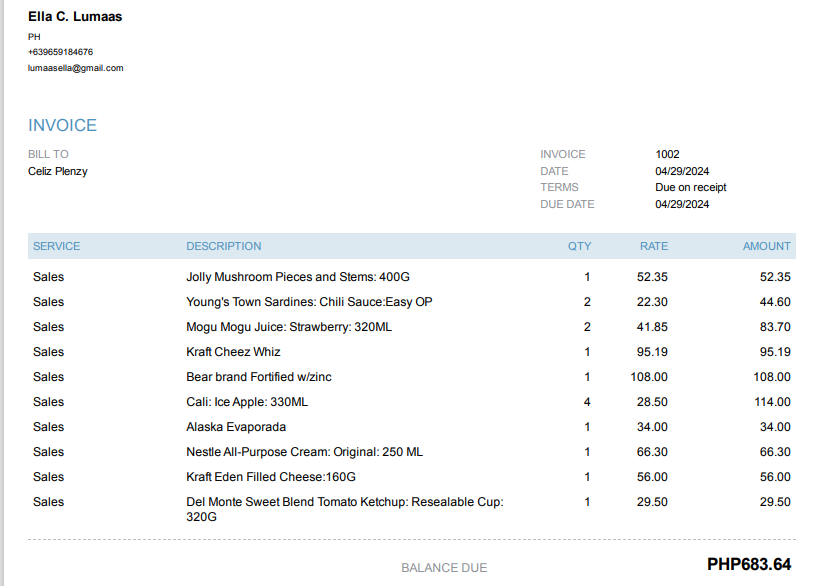Select Kraft Eden Filled Cheese:160G description

click(x=271, y=477)
